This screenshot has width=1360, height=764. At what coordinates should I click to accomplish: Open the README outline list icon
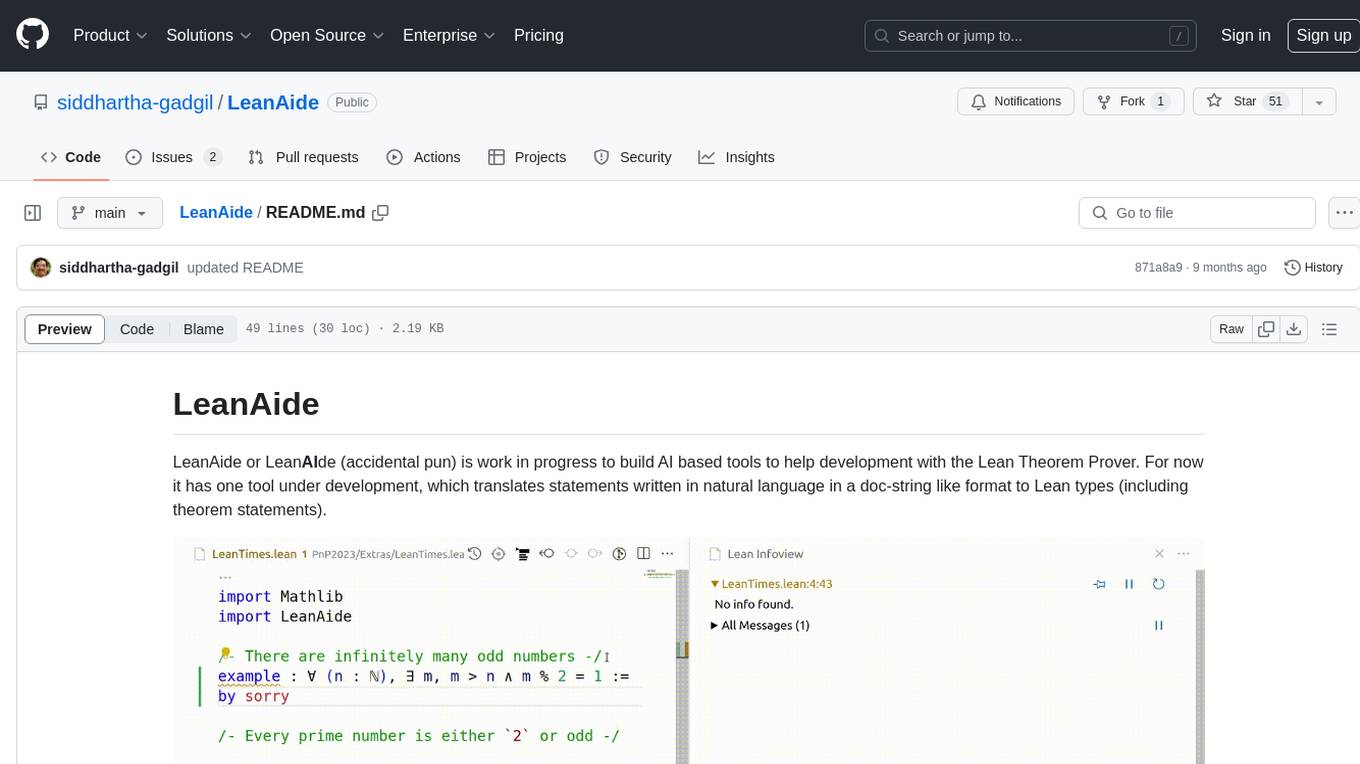1329,329
